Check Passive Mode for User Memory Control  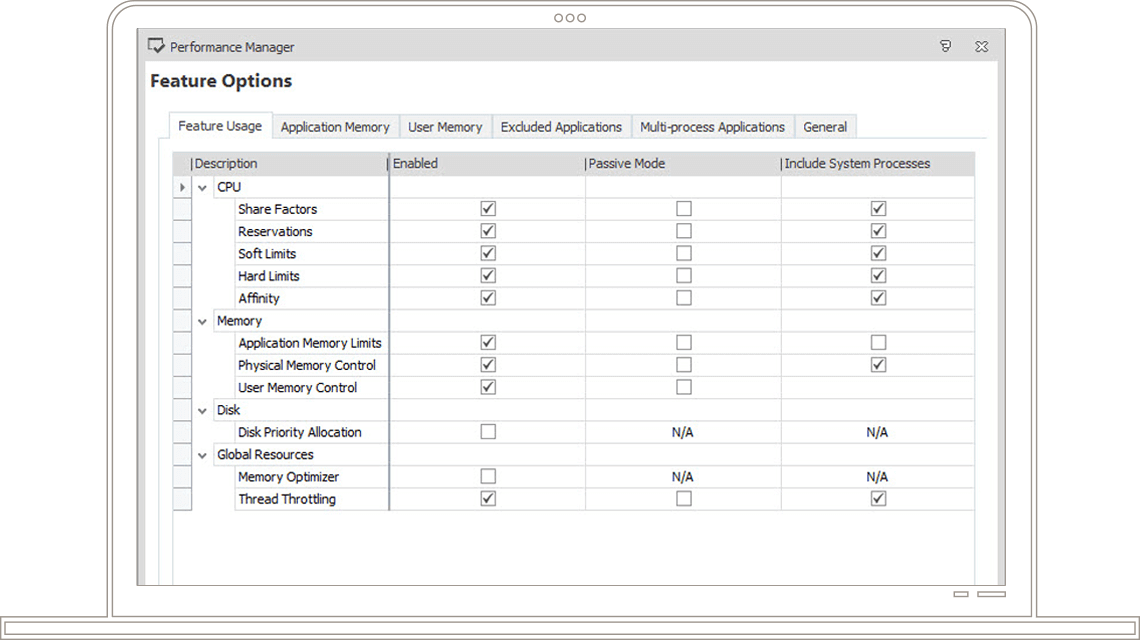(x=683, y=387)
